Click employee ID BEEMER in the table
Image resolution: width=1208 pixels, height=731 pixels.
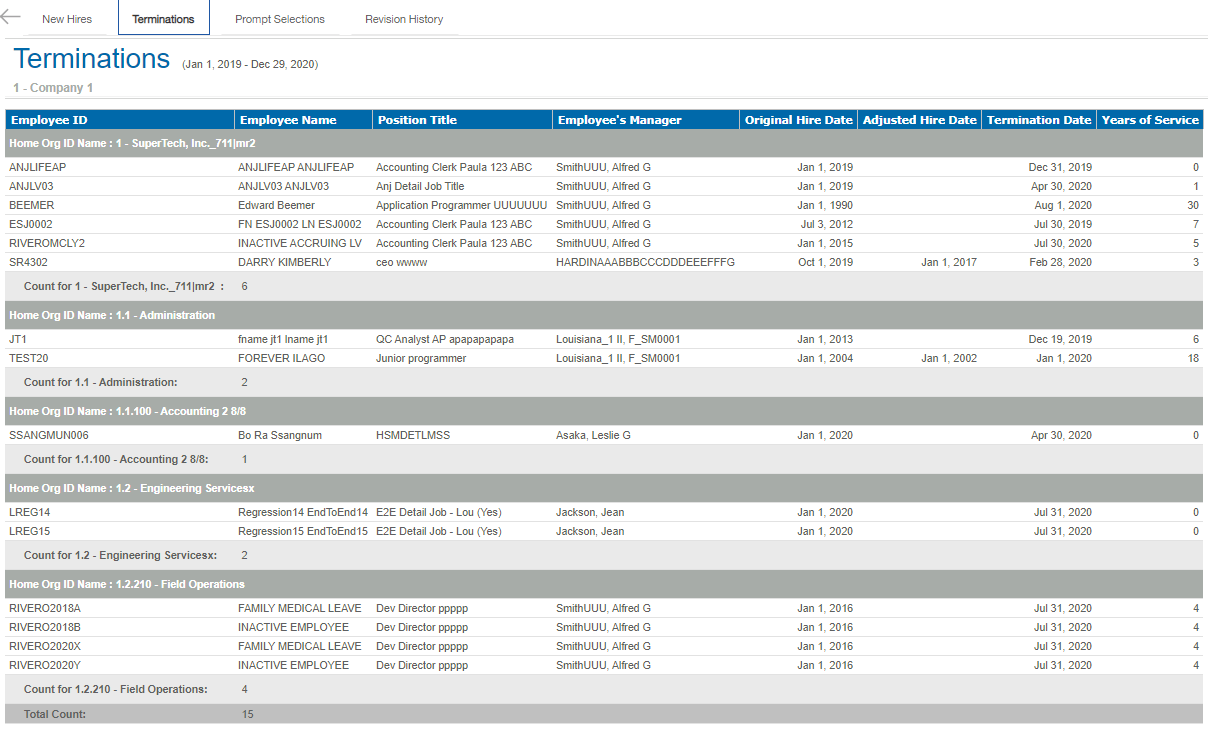32,205
